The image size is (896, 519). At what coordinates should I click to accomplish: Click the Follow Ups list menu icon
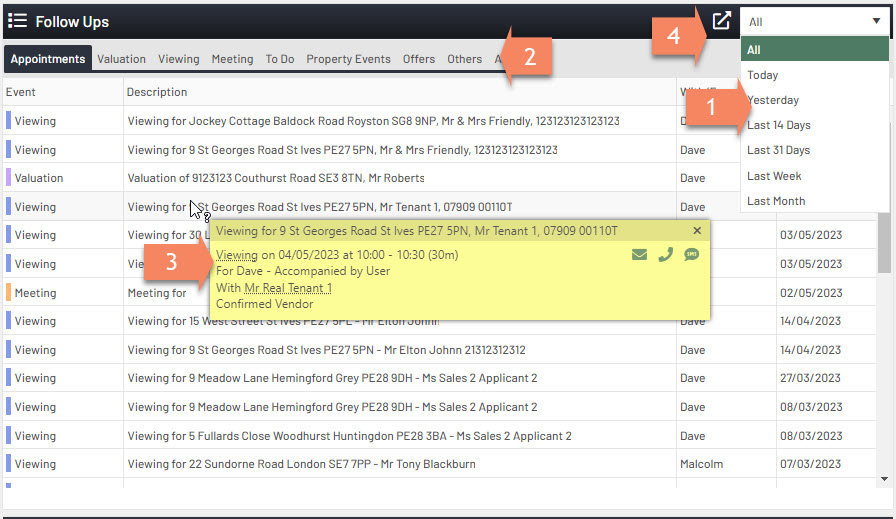click(17, 21)
